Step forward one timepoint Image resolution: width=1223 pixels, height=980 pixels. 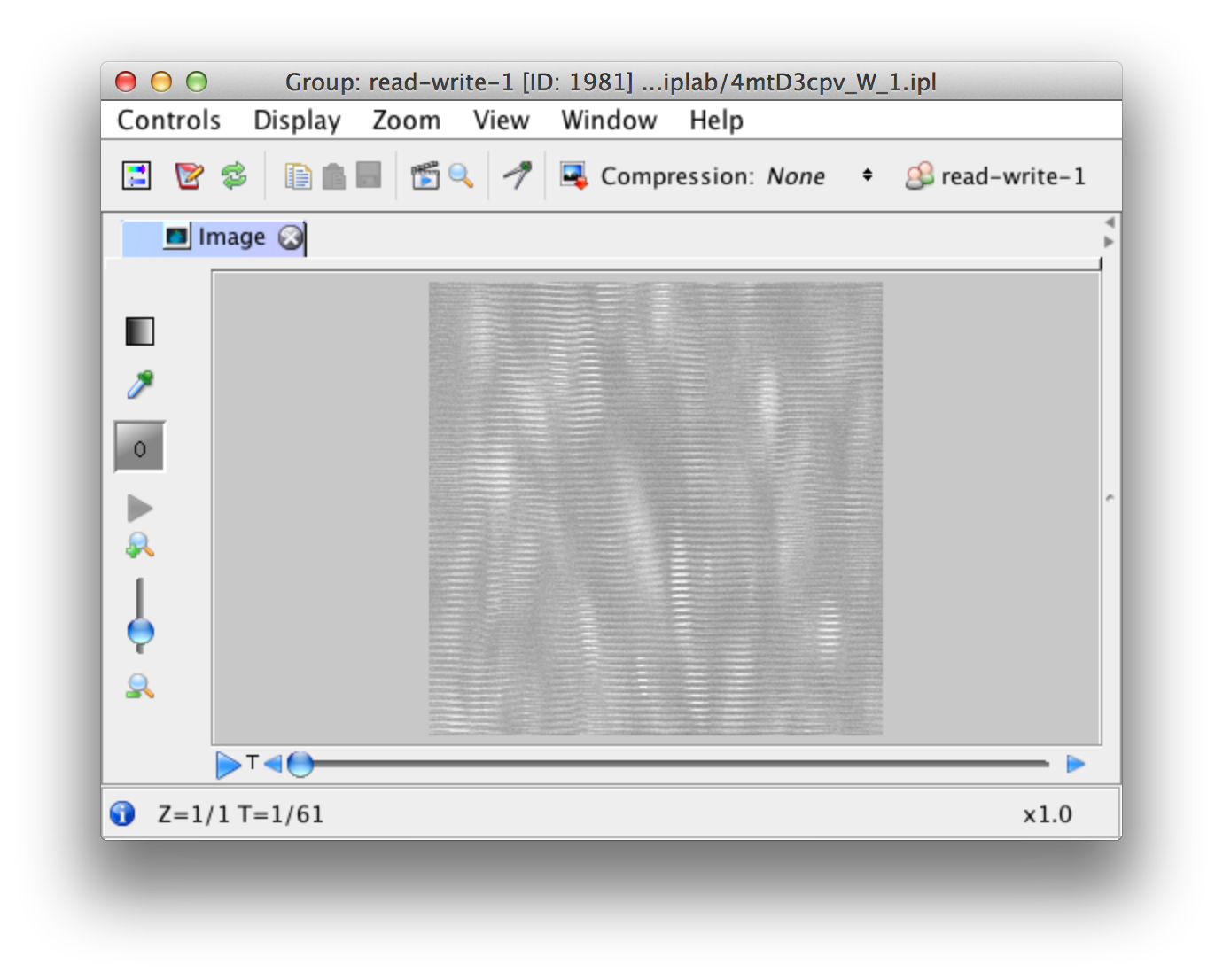tap(1076, 764)
